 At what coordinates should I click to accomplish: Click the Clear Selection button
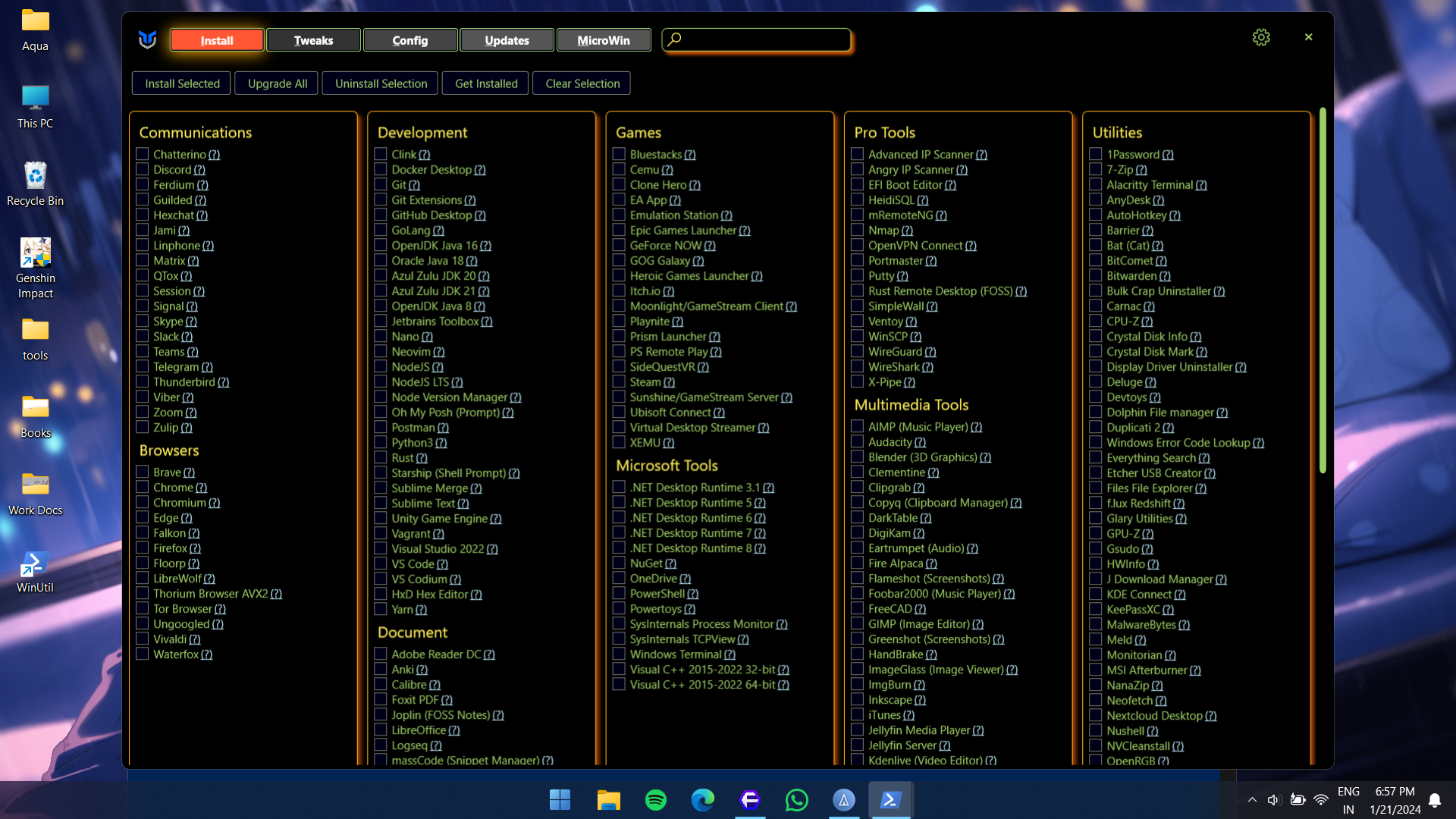pyautogui.click(x=582, y=83)
